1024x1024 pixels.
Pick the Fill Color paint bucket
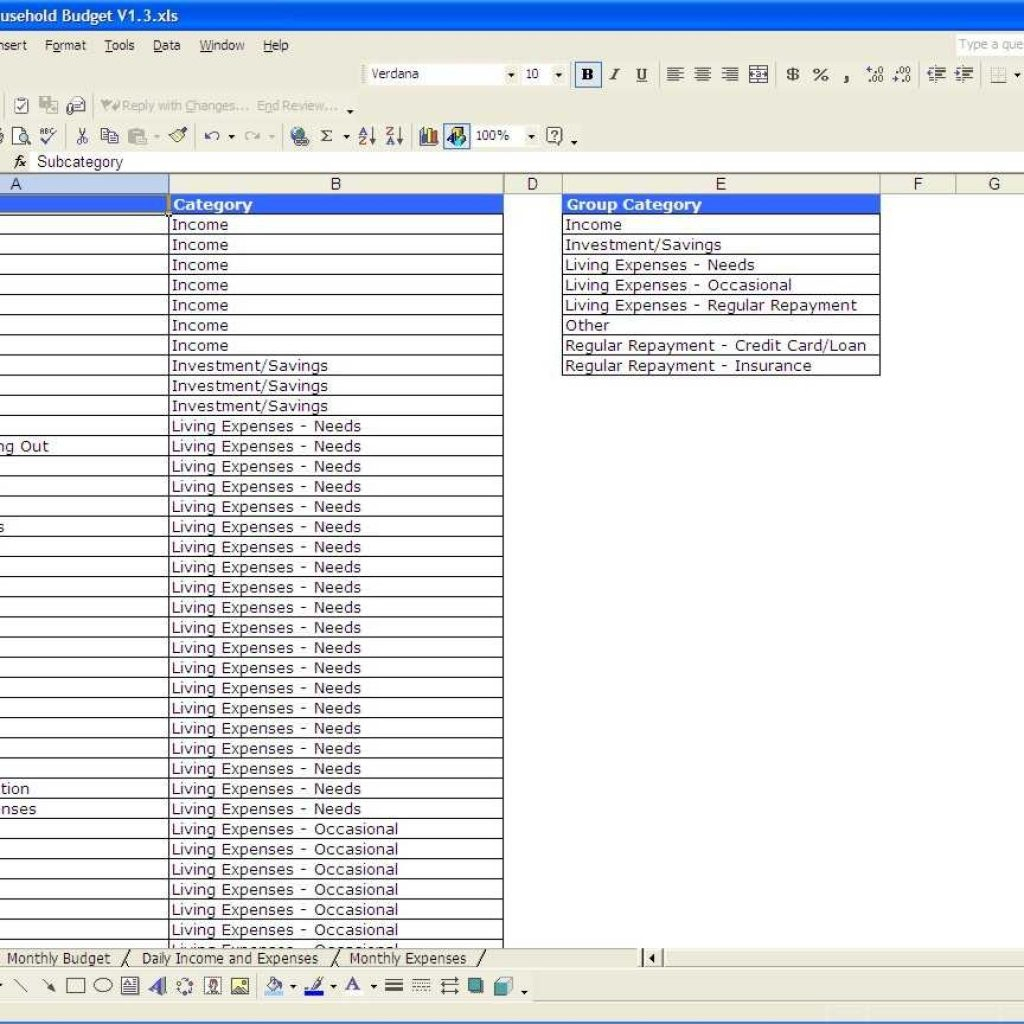click(x=273, y=987)
